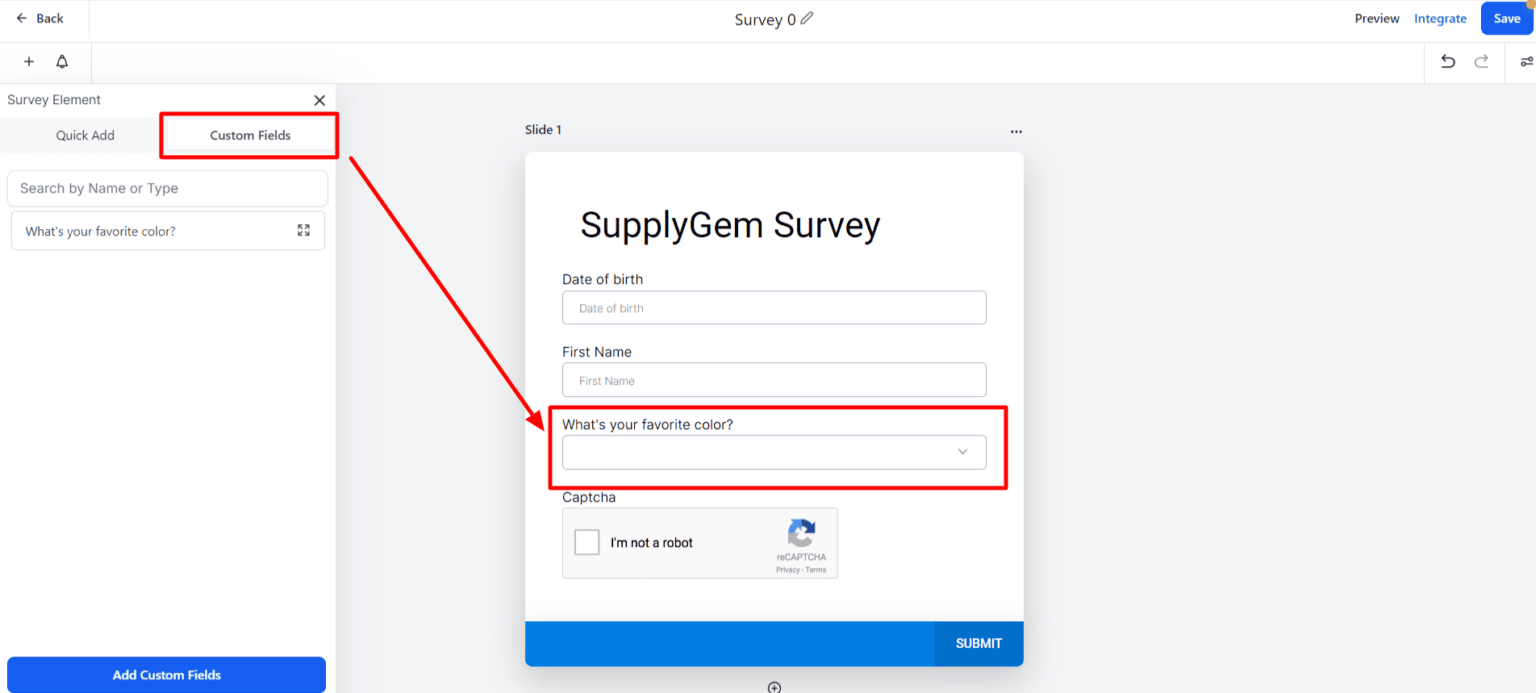Viewport: 1536px width, 693px height.
Task: Switch to the Custom Fields tab
Action: 248,135
